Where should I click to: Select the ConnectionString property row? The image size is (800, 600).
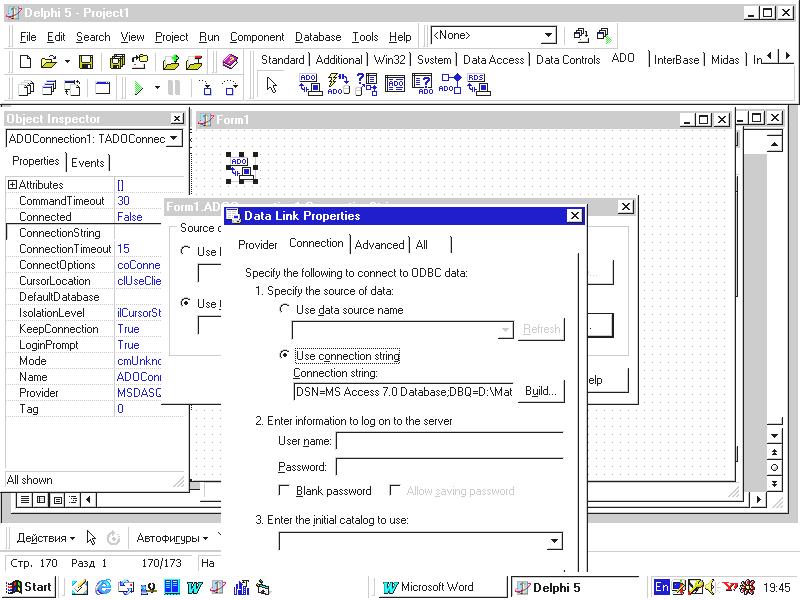pos(84,233)
